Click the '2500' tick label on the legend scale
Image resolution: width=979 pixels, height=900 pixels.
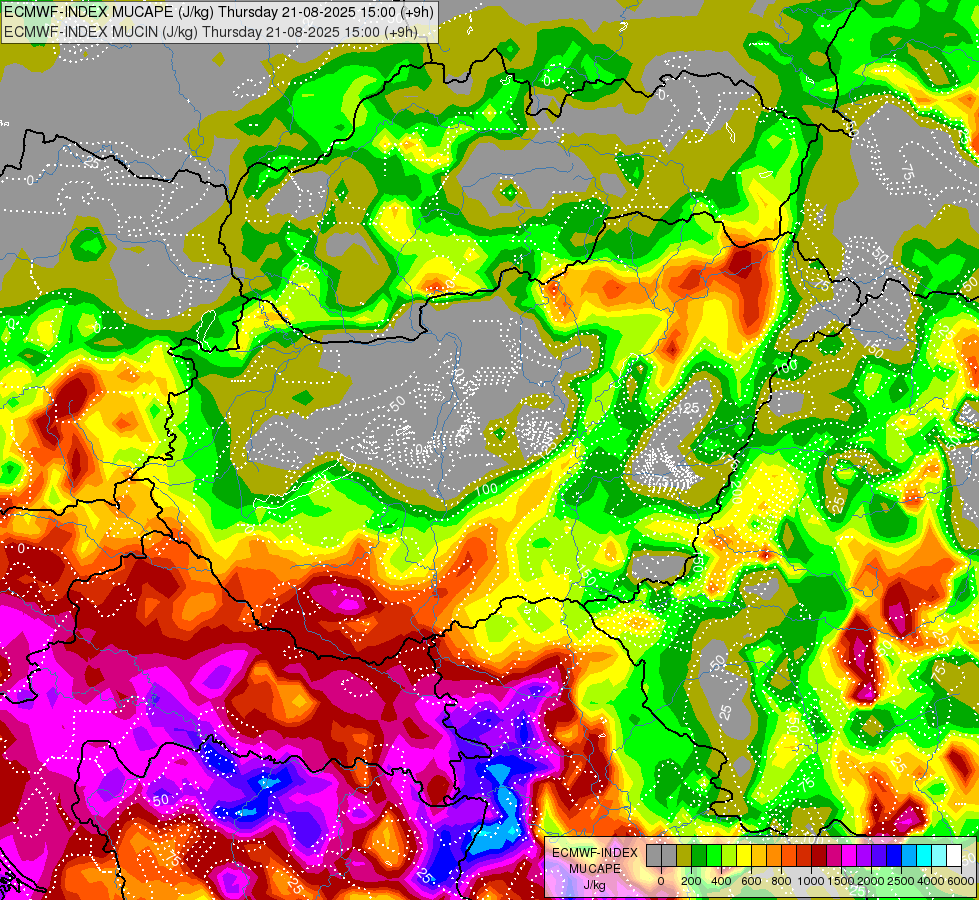coord(901,881)
